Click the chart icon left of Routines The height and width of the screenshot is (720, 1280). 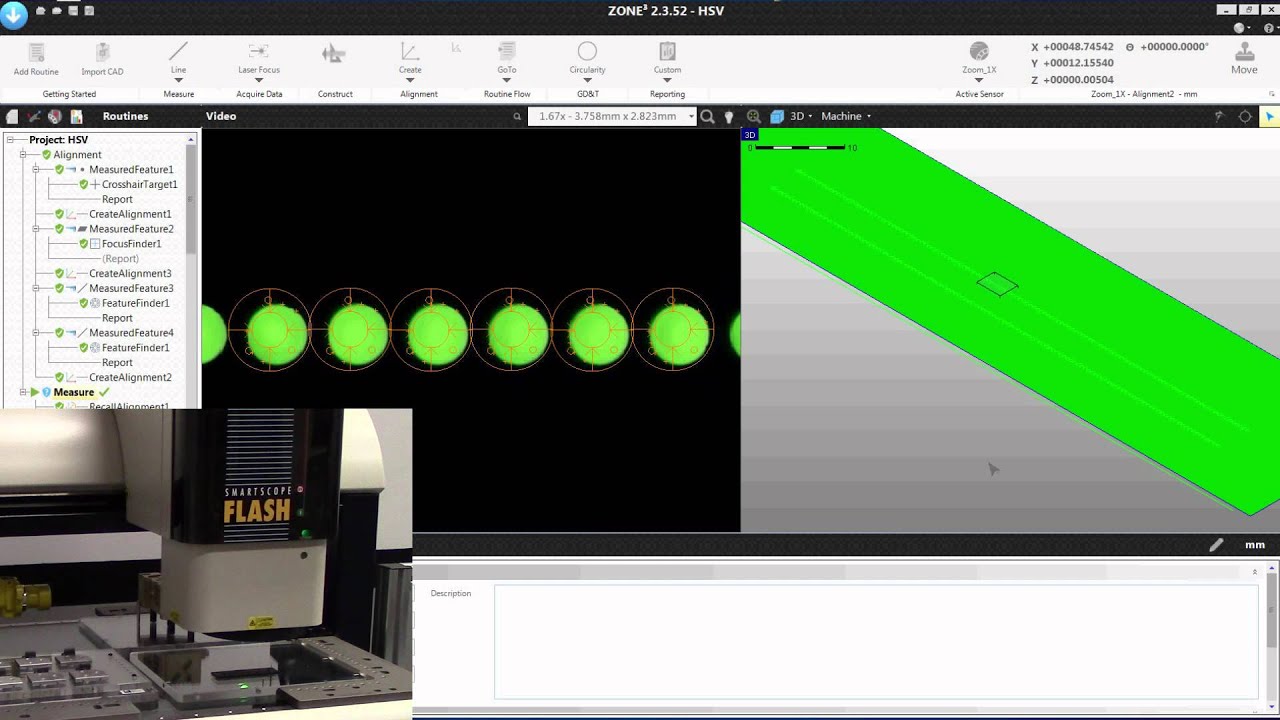[76, 116]
